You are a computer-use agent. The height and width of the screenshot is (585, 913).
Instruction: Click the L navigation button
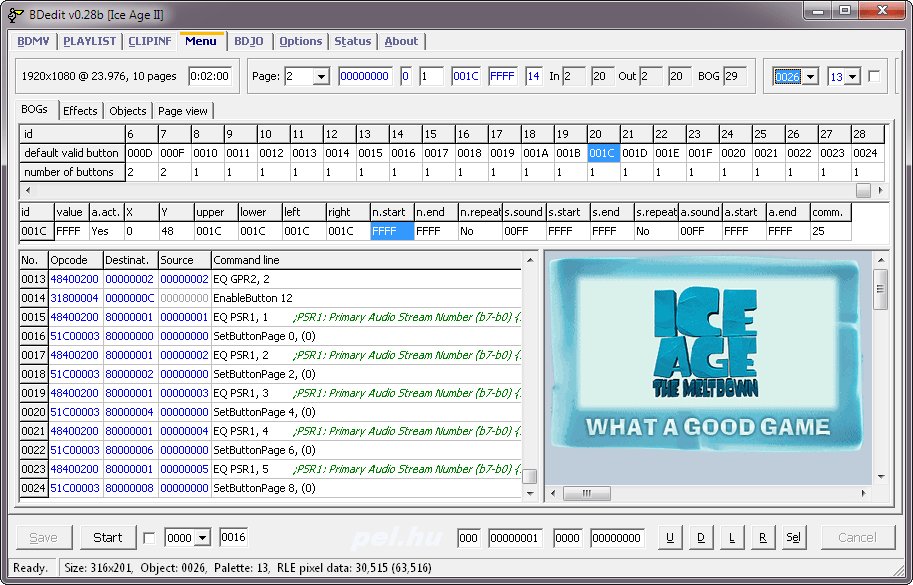point(731,538)
